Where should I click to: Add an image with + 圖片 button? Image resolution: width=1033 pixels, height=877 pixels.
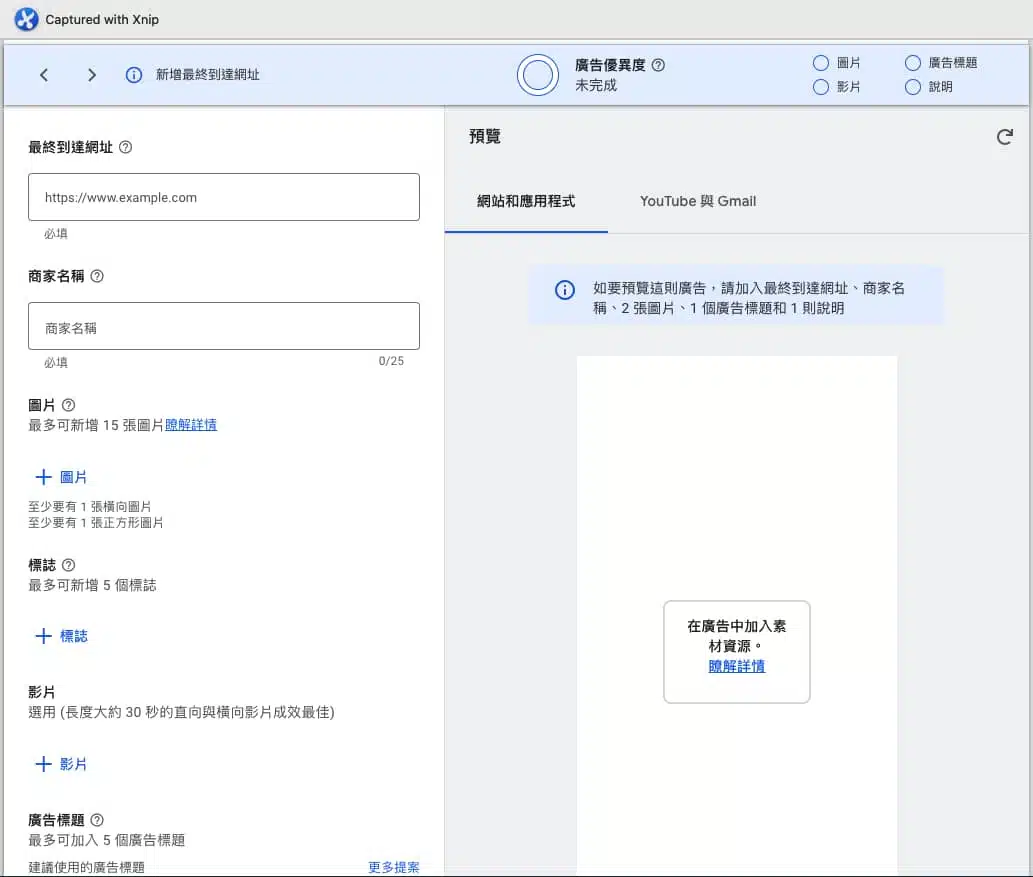pyautogui.click(x=61, y=477)
